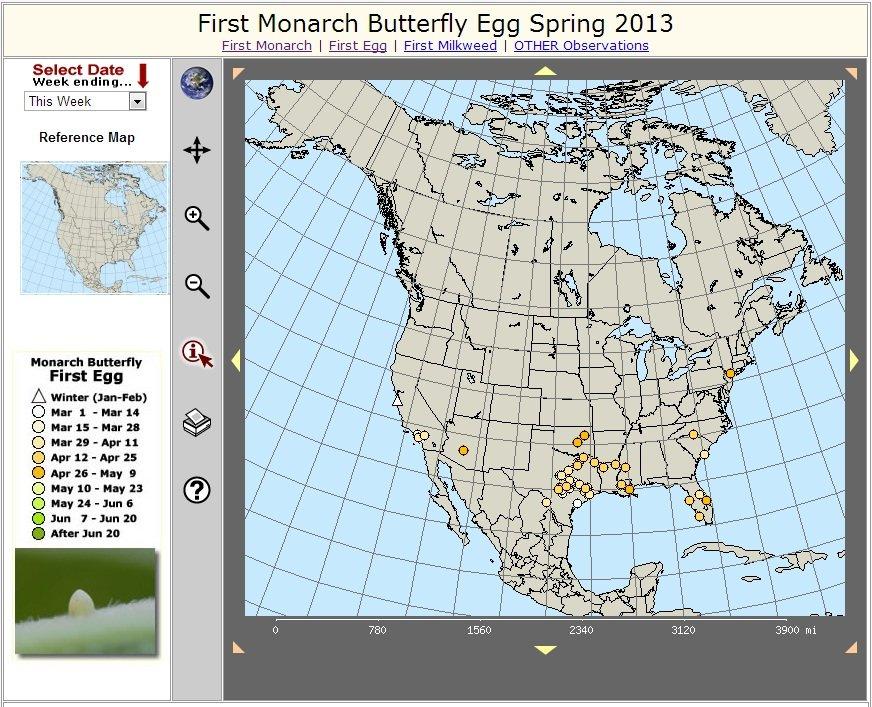Click the print map icon
The image size is (872, 707).
pos(197,423)
